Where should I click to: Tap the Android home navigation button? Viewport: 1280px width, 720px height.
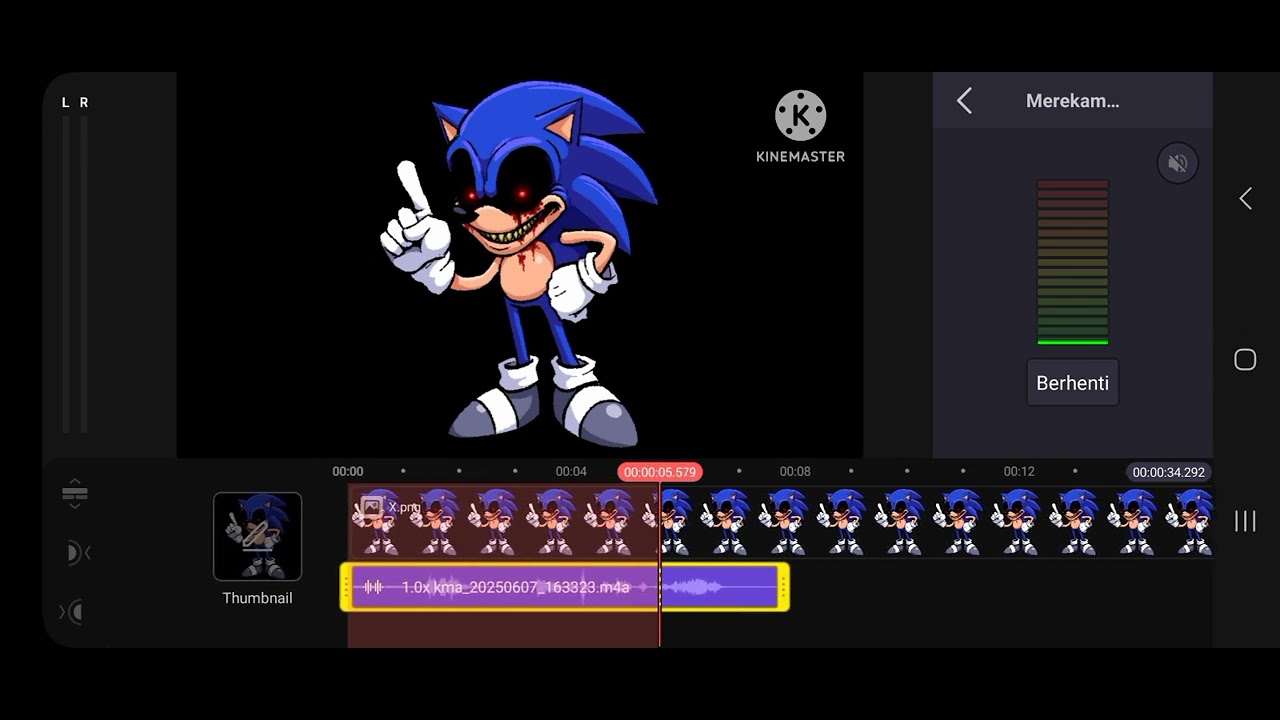click(1245, 360)
